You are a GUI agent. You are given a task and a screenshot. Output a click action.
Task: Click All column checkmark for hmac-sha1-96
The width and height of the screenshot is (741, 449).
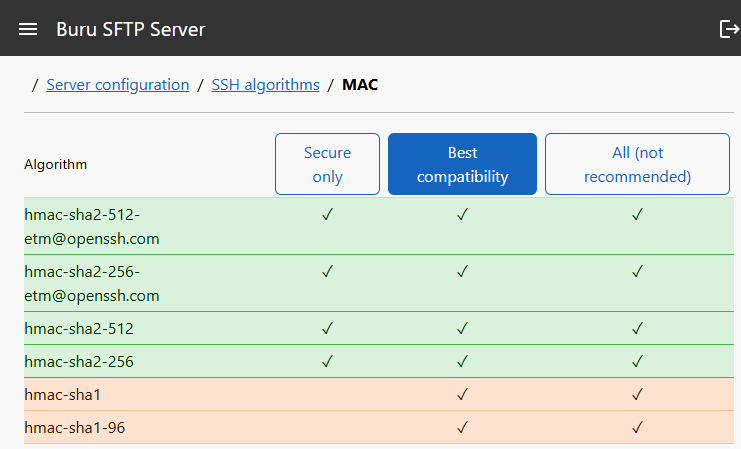(637, 428)
